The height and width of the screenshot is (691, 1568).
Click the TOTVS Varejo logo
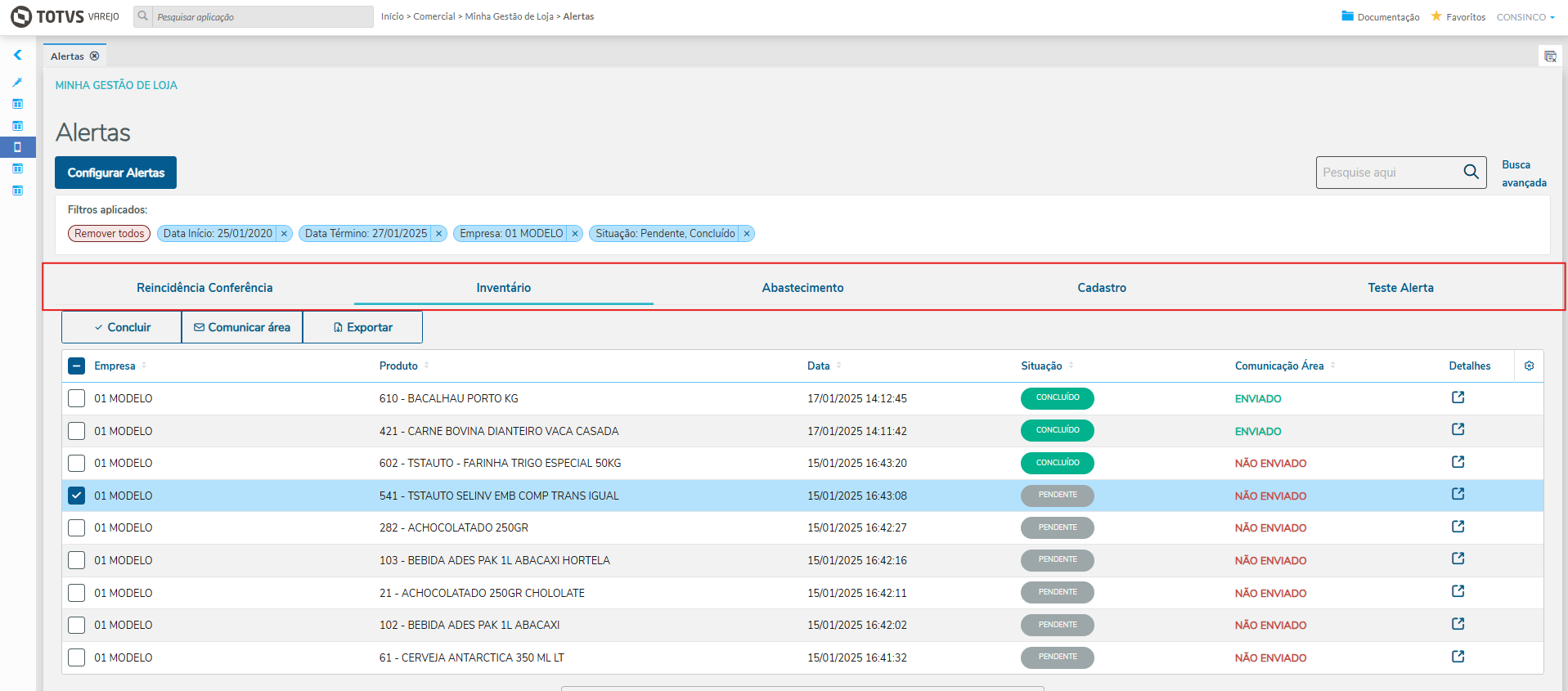pos(65,16)
